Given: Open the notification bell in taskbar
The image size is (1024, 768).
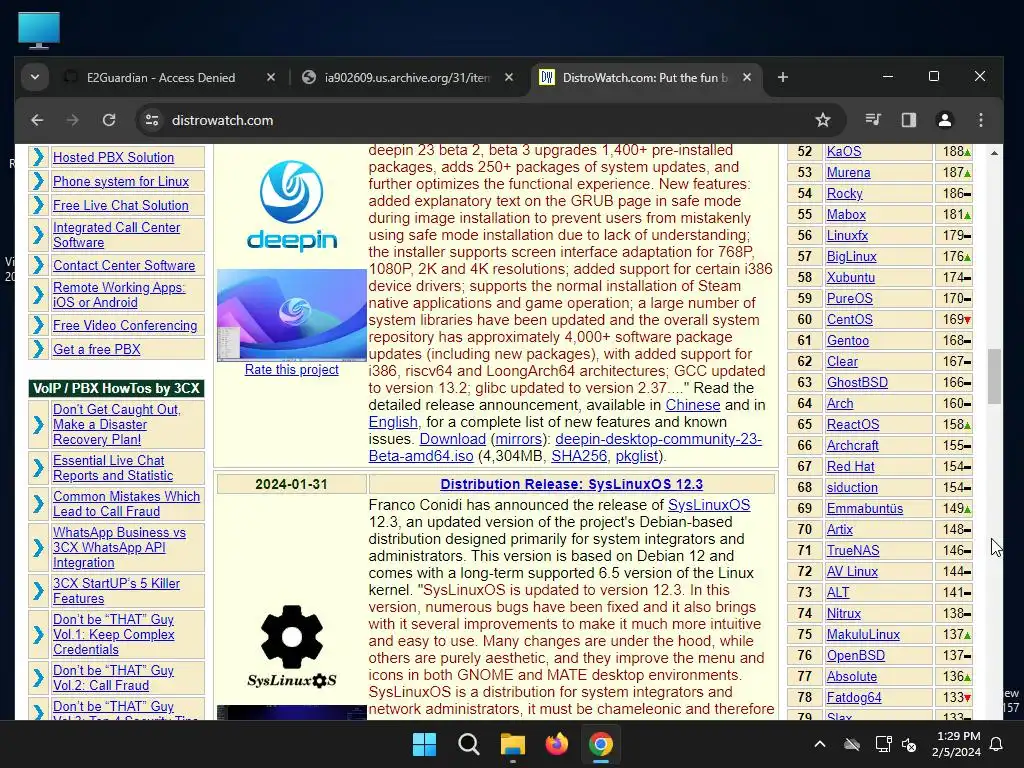Looking at the screenshot, I should point(997,744).
